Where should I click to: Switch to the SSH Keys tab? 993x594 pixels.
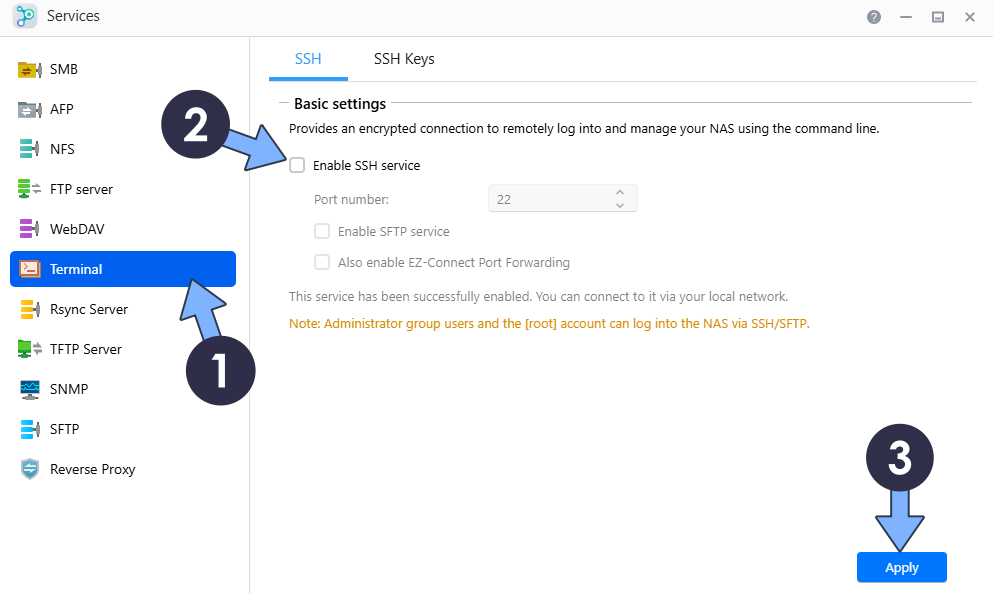coord(404,59)
